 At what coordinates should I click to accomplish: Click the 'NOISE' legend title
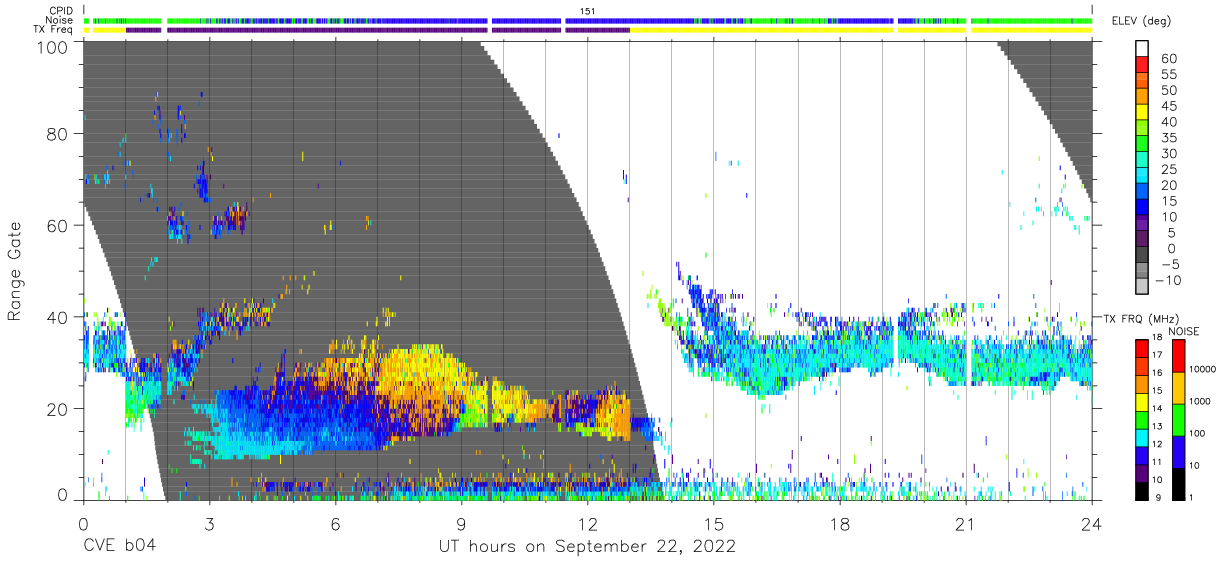1186,330
